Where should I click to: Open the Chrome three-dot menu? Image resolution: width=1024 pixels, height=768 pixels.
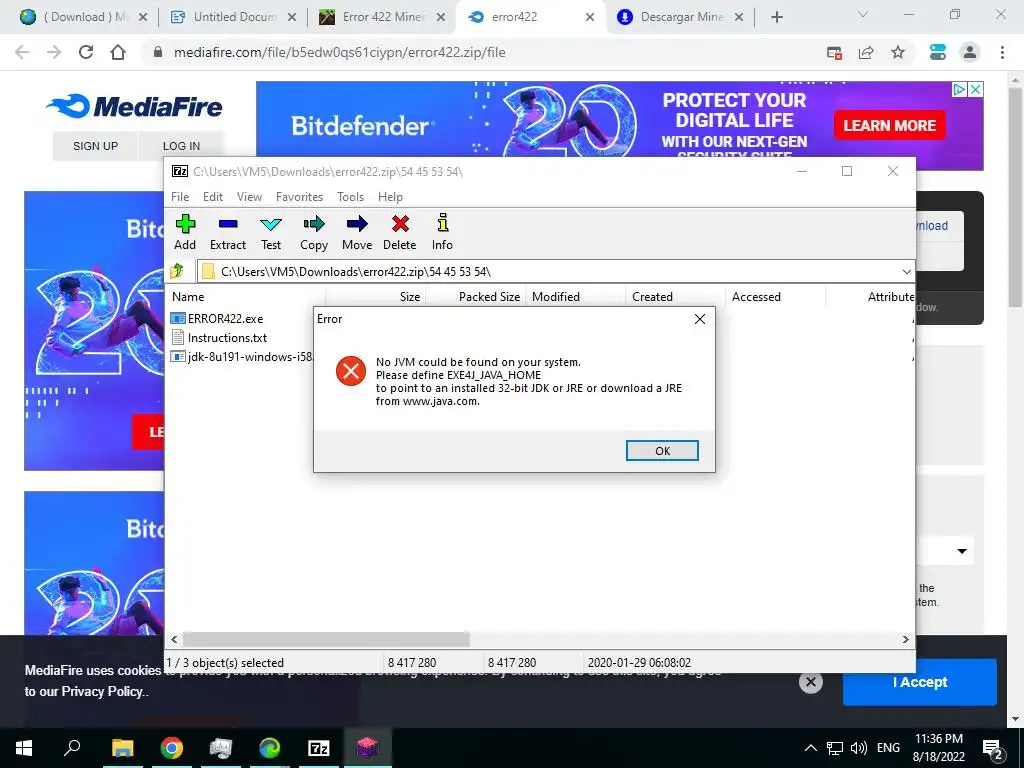tap(1002, 52)
